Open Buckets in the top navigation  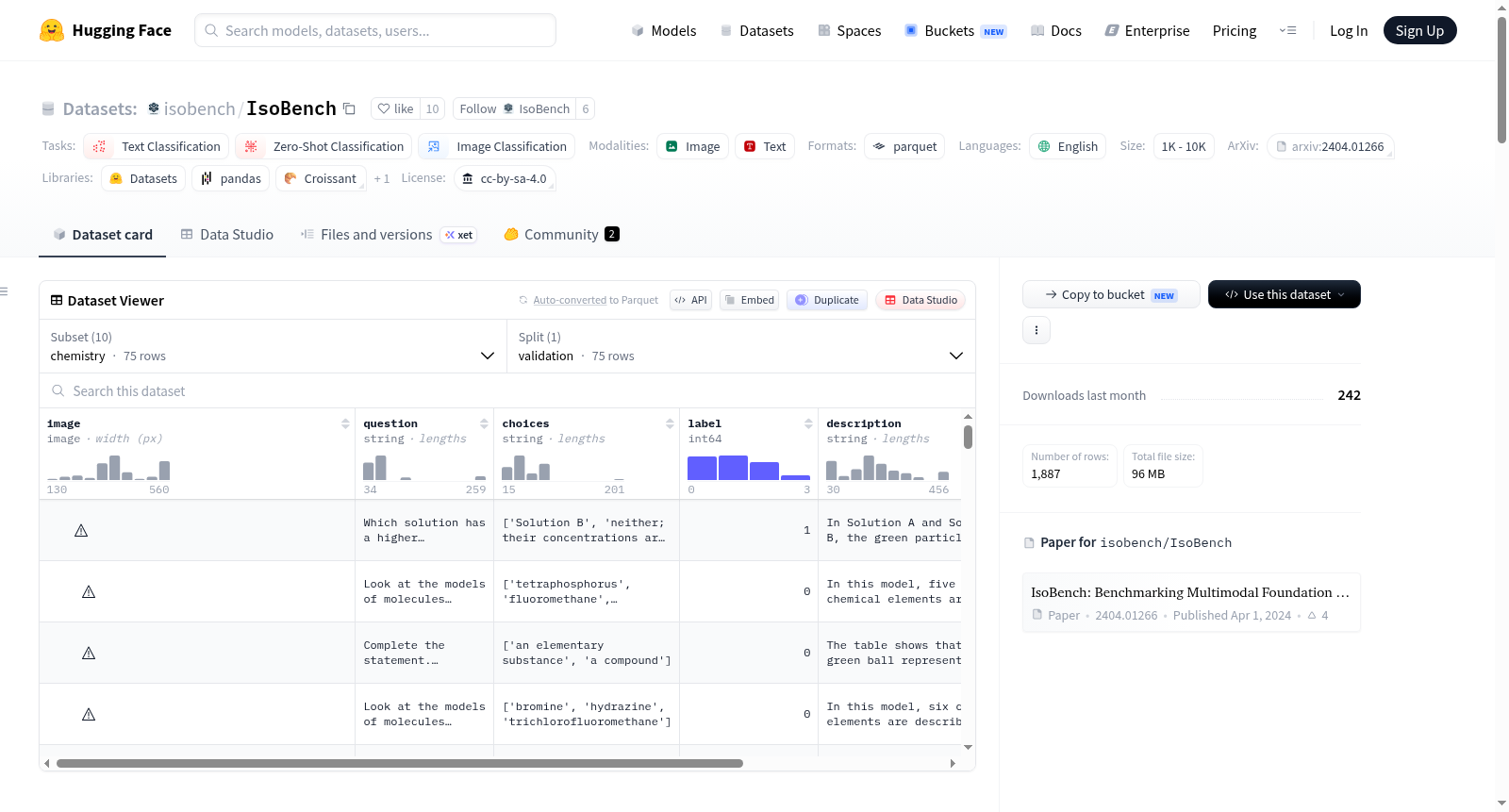(955, 30)
